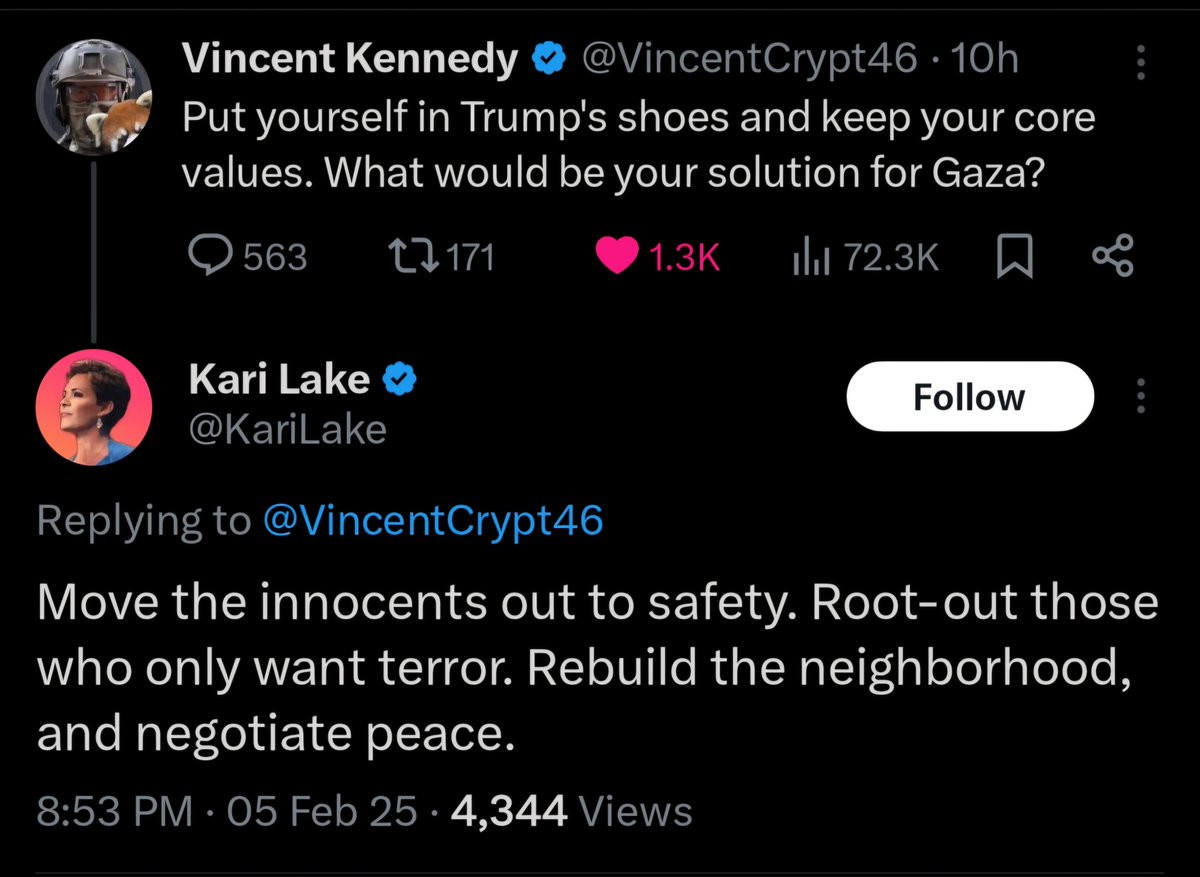
Task: Open the share icon on tweet
Action: coord(1113,257)
